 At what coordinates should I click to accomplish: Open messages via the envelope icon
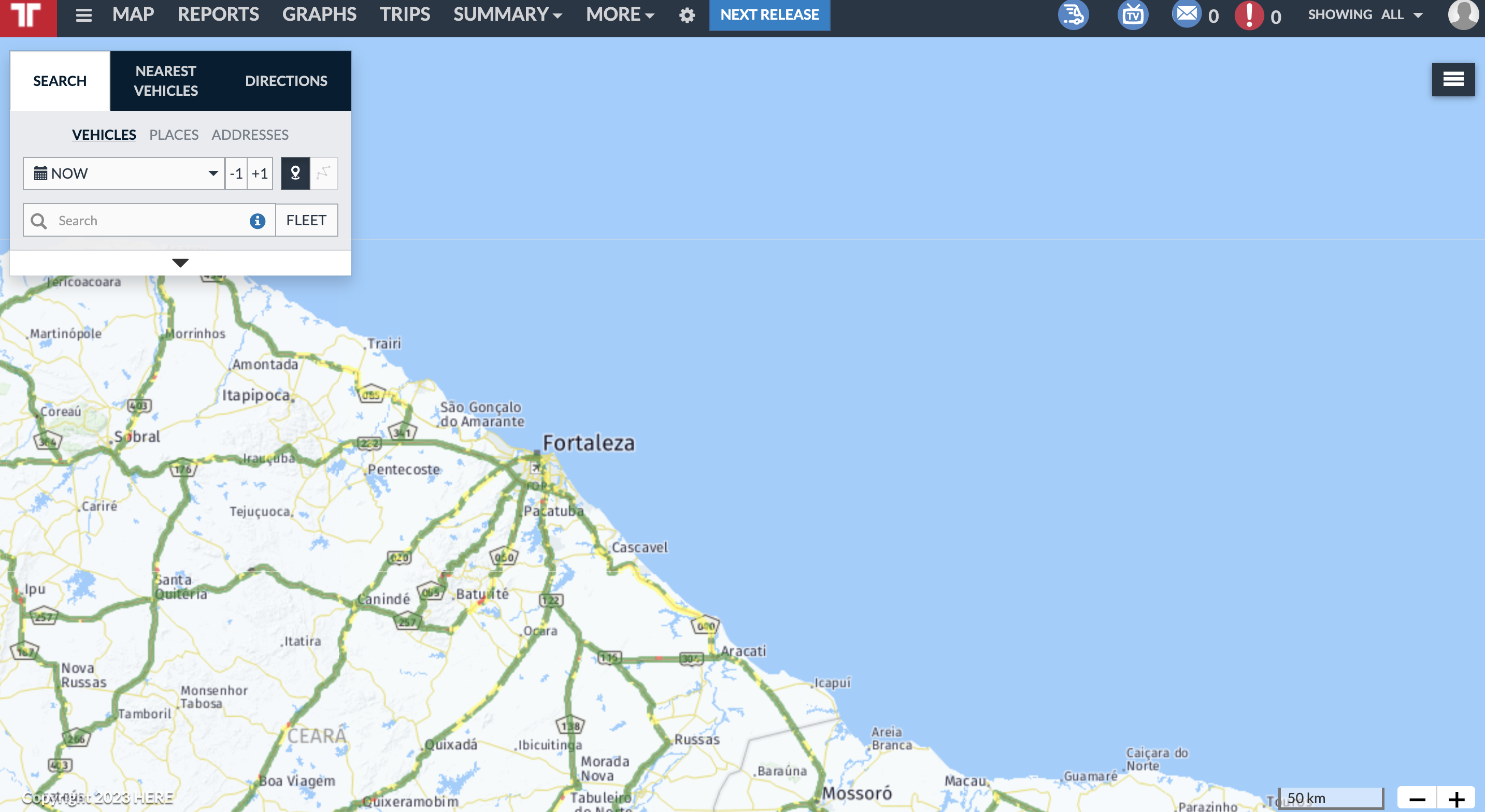[x=1187, y=14]
